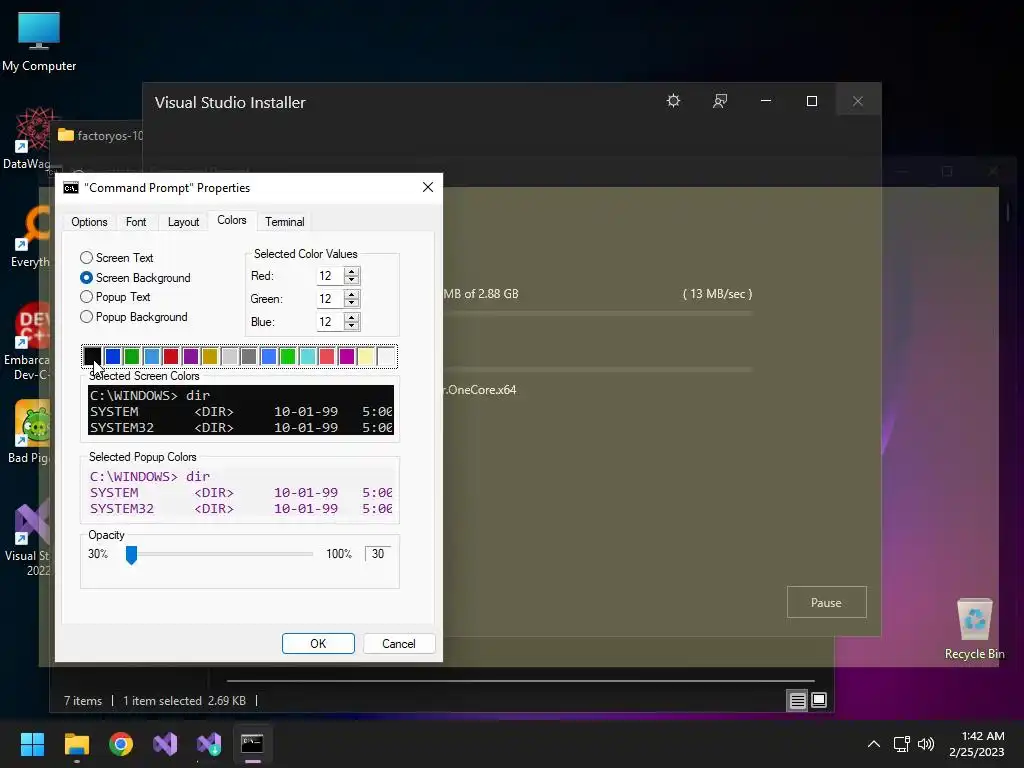The image size is (1024, 768).
Task: Click the Red value input field
Action: point(330,276)
